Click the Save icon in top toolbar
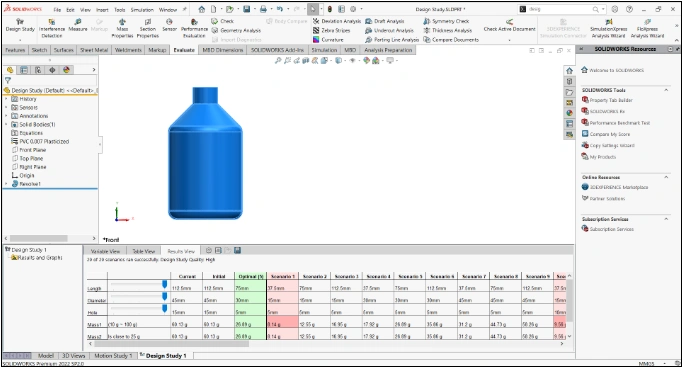The width and height of the screenshot is (684, 369). pyautogui.click(x=246, y=9)
